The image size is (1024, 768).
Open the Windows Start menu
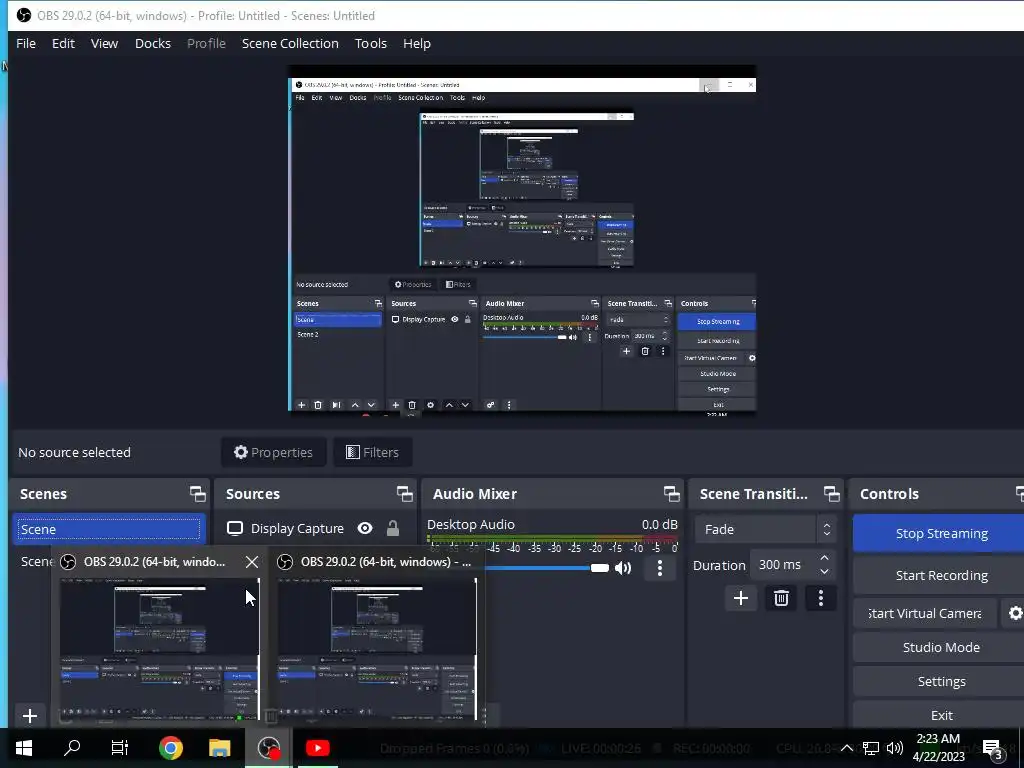[24, 748]
